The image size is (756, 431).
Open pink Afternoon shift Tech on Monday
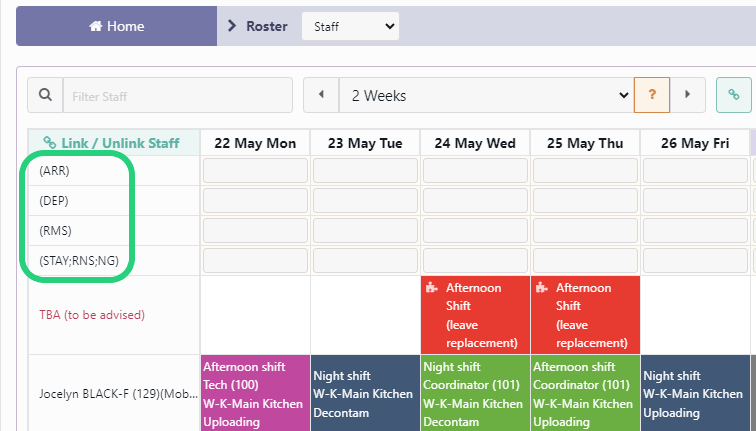click(x=255, y=392)
